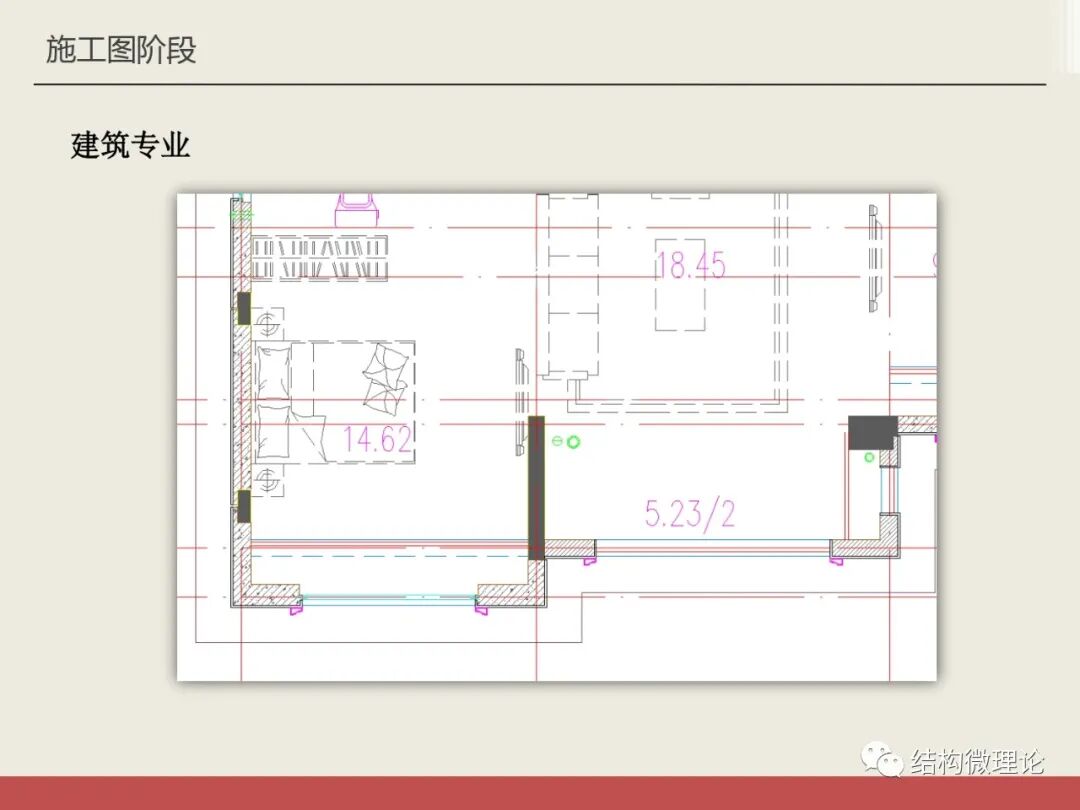Select the heading 建筑专业
The image size is (1080, 810).
129,145
